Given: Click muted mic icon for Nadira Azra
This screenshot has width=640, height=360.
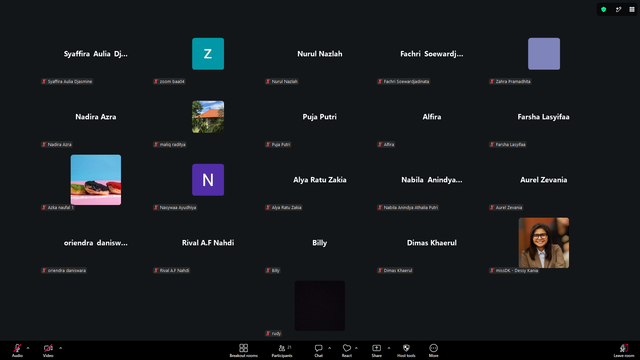Looking at the screenshot, I should (44, 144).
